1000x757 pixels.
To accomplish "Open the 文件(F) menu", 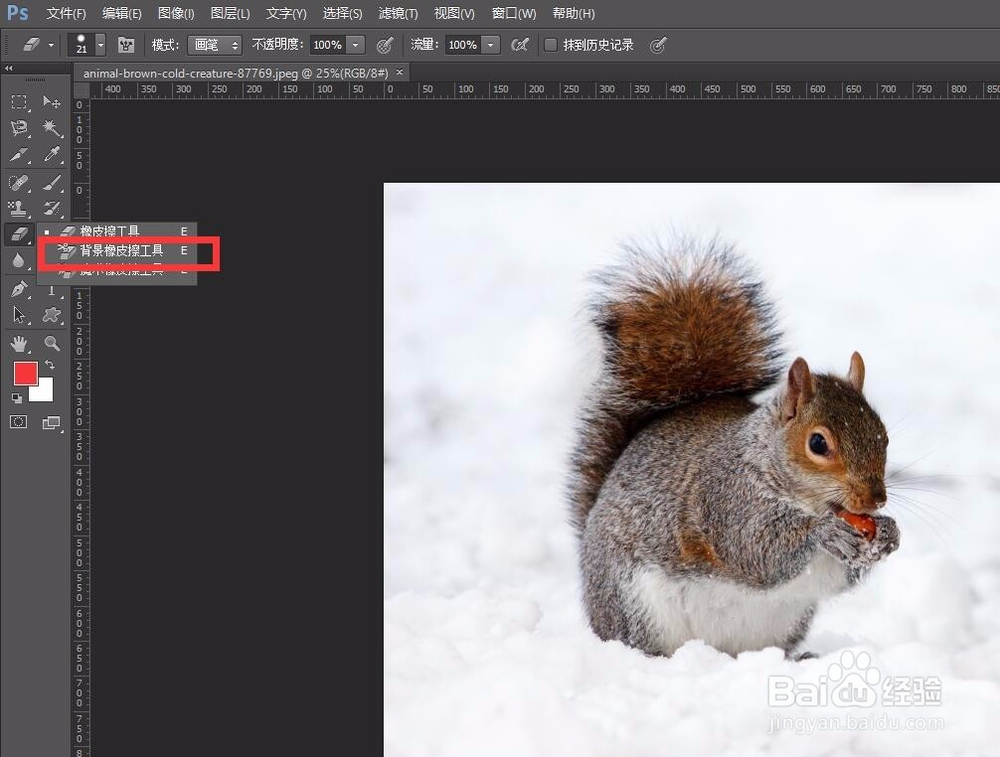I will click(x=66, y=13).
